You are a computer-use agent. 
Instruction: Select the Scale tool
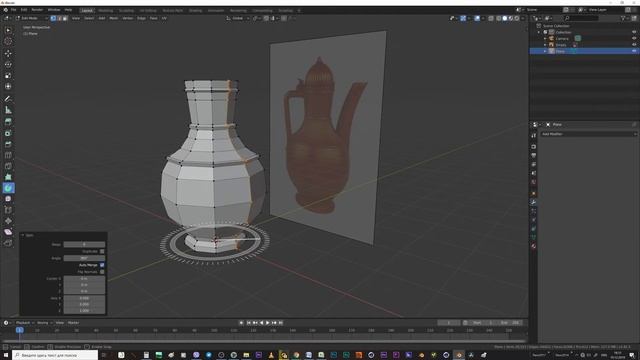8,76
